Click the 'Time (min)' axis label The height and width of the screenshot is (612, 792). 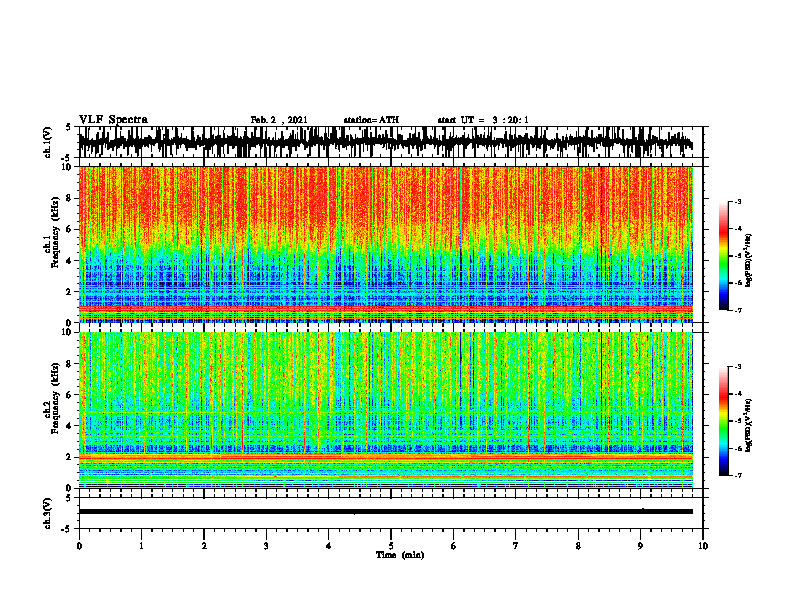400,555
